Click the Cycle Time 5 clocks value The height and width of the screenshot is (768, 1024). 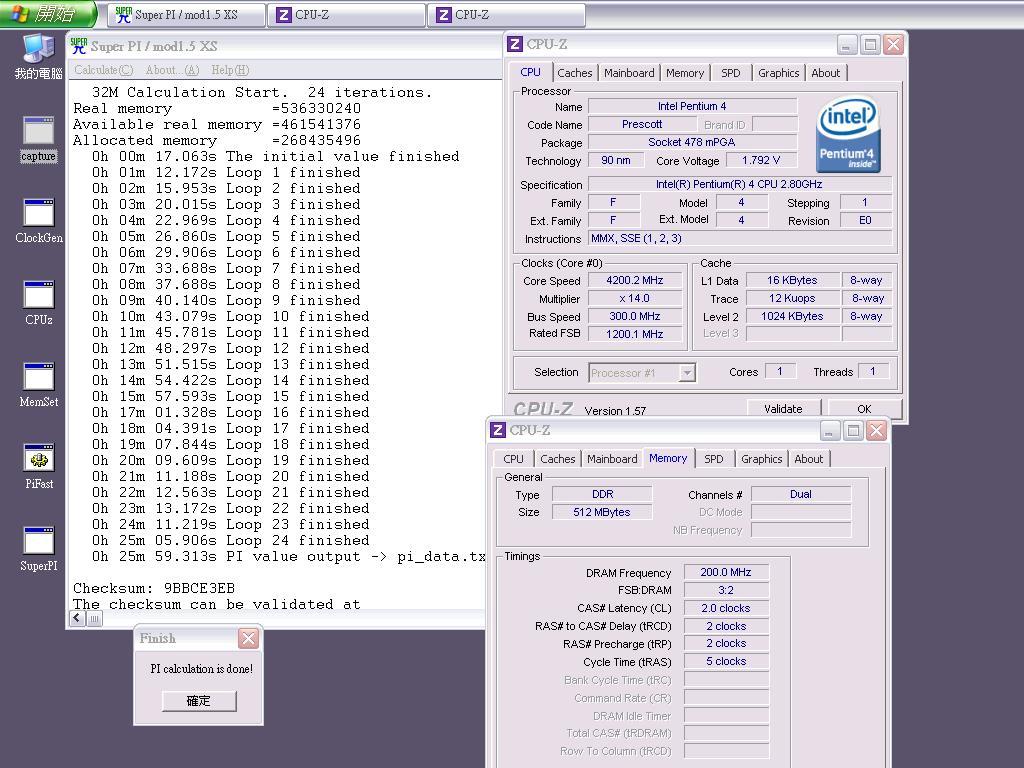[726, 661]
